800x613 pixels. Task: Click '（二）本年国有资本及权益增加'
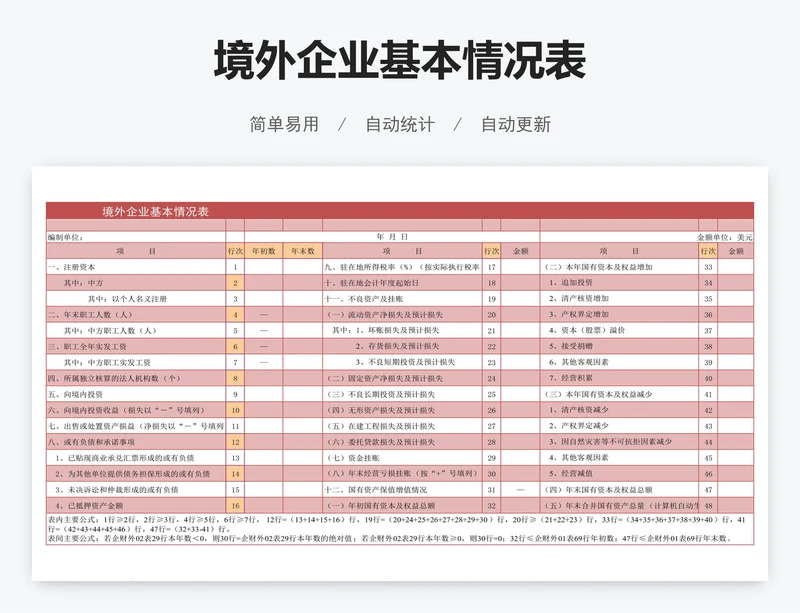[x=619, y=267]
